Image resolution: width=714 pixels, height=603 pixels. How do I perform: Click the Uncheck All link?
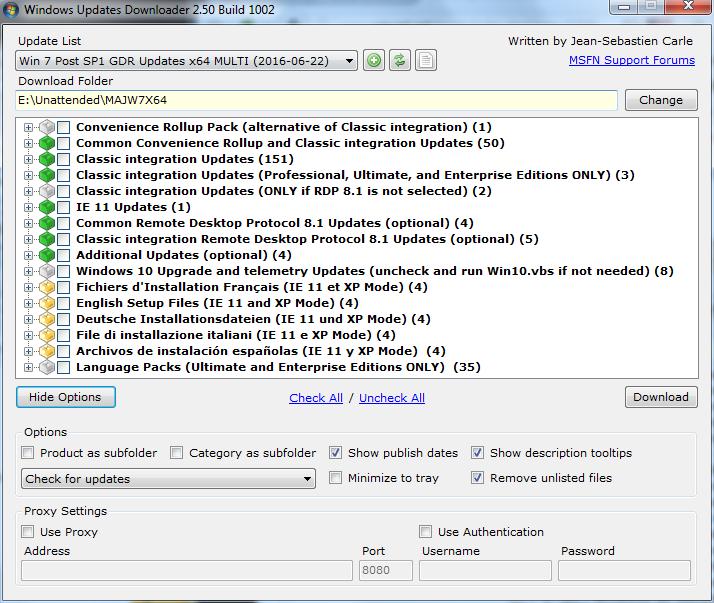[392, 398]
